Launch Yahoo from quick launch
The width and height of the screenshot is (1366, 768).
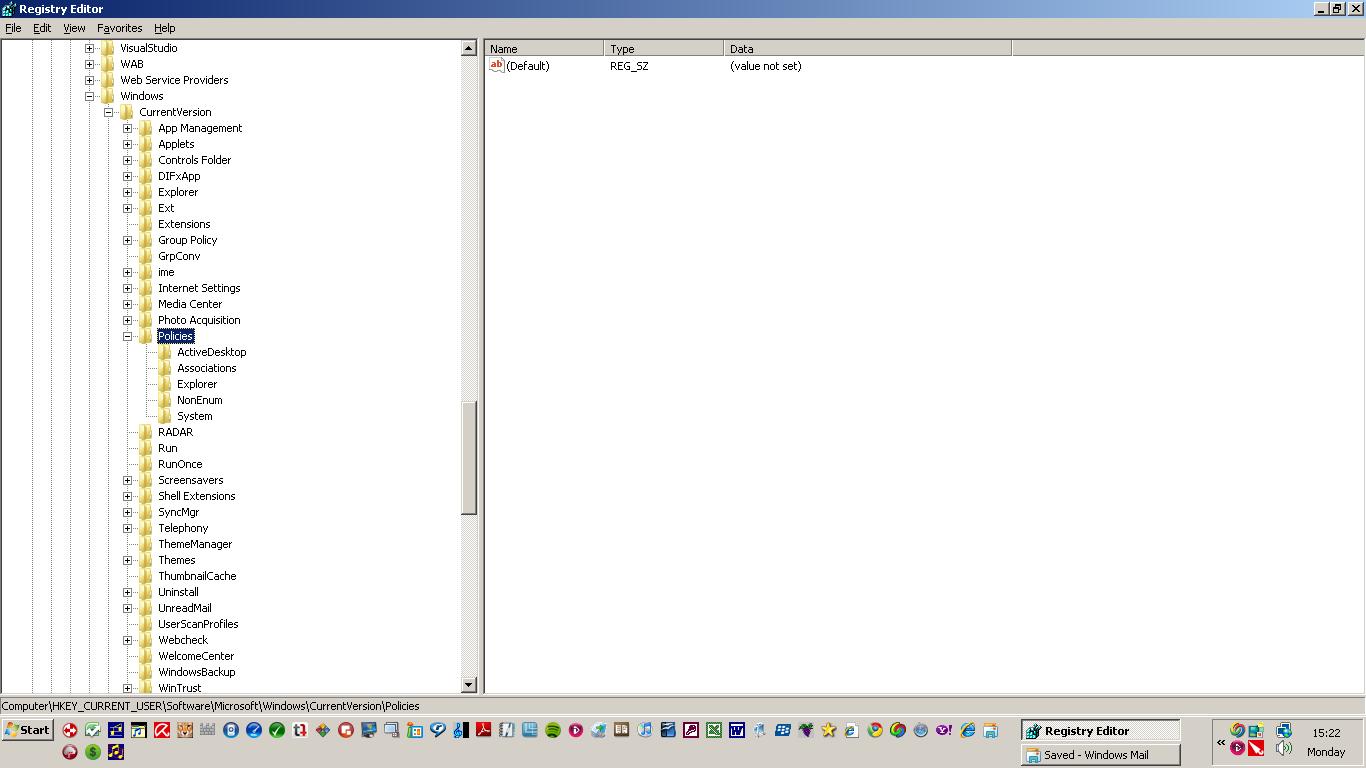[944, 730]
